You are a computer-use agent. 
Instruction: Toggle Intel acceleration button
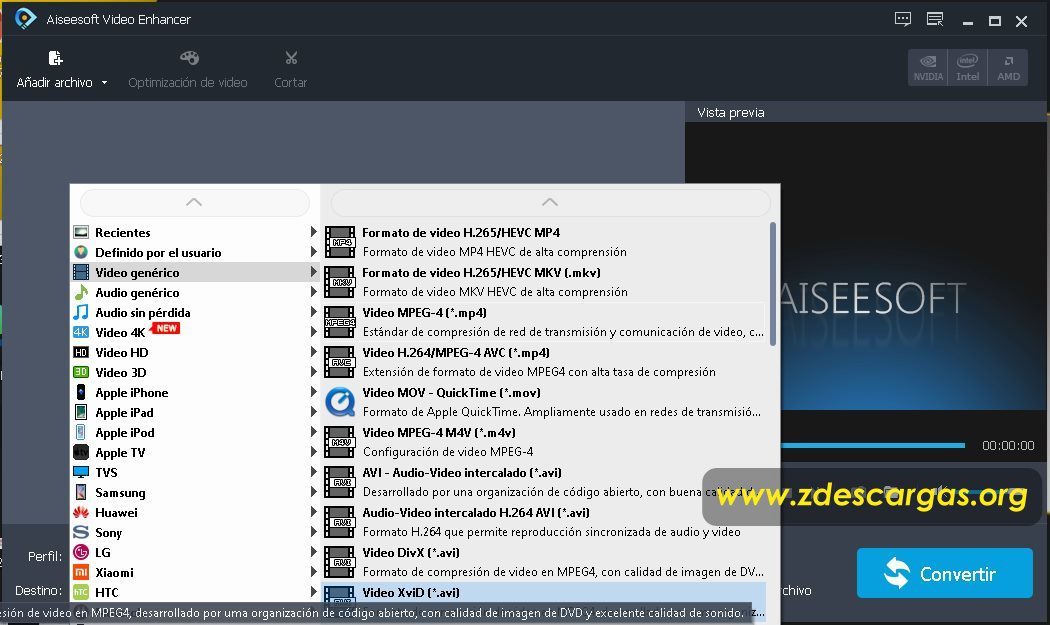pos(968,68)
